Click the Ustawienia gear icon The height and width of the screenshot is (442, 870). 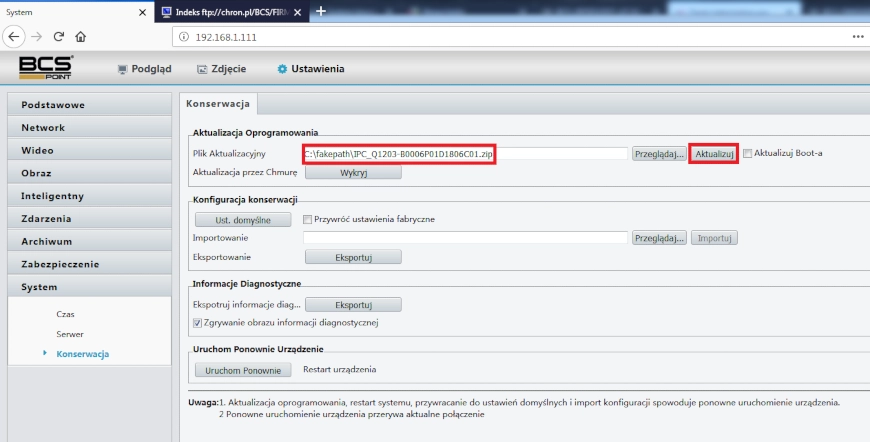click(282, 69)
